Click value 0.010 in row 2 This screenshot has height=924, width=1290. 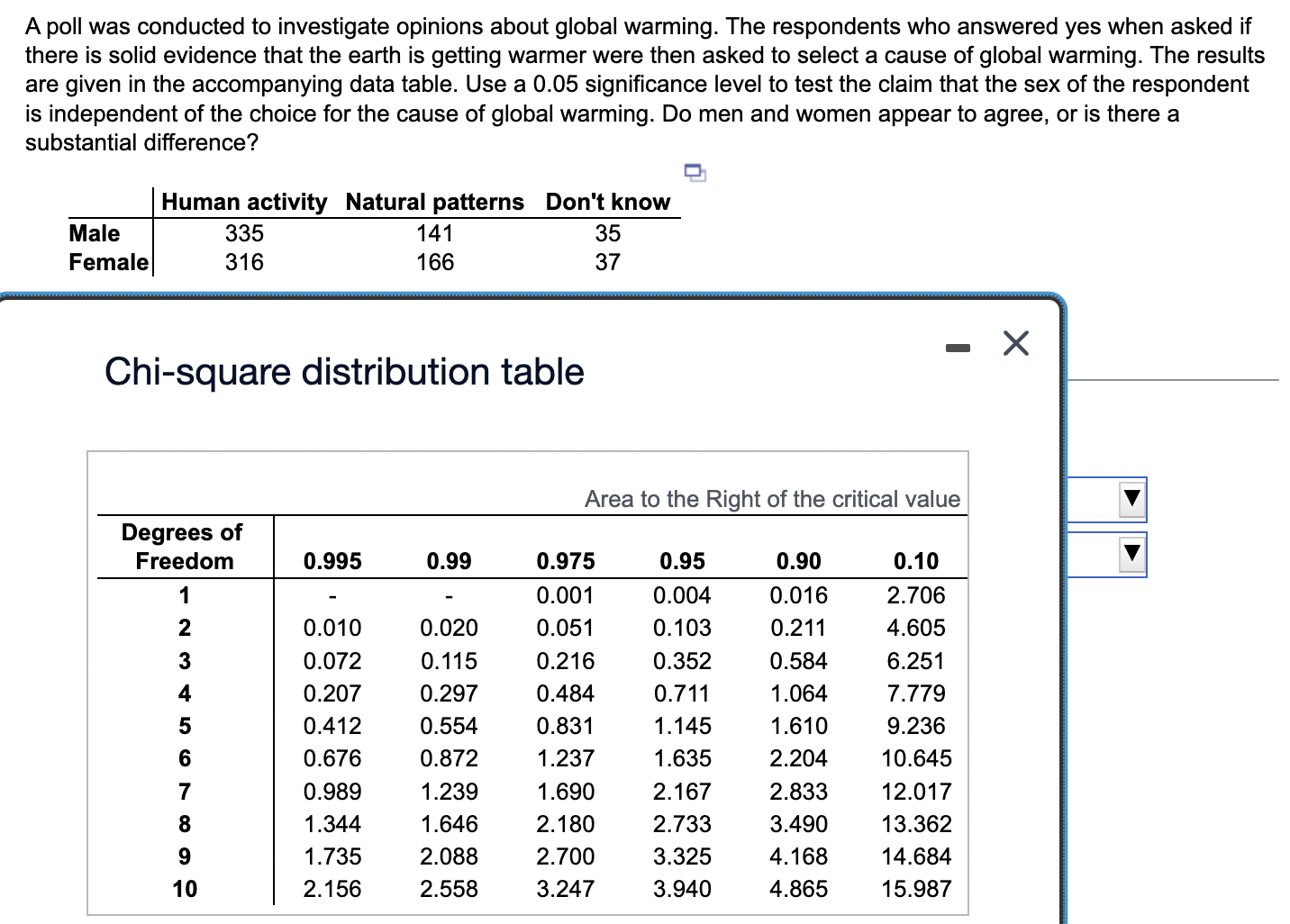(x=332, y=628)
